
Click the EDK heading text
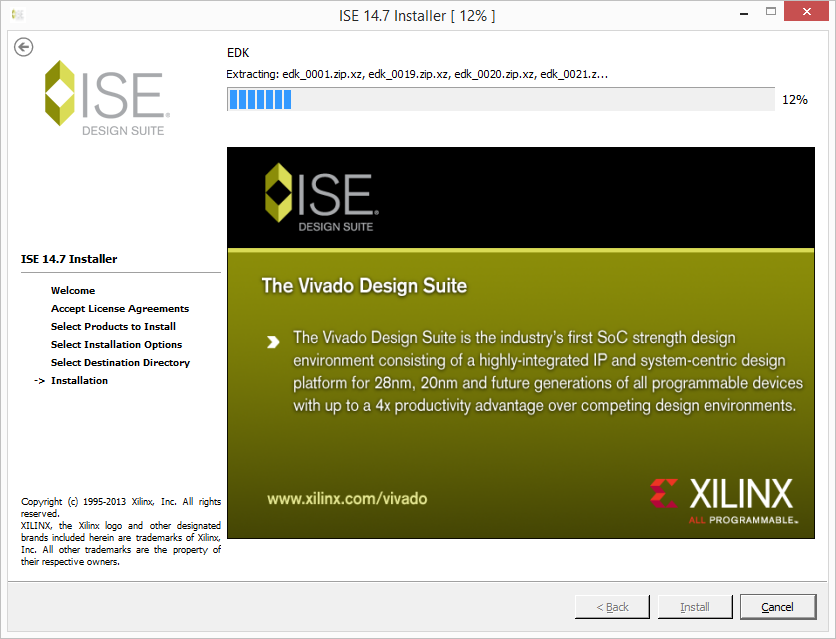[x=238, y=53]
